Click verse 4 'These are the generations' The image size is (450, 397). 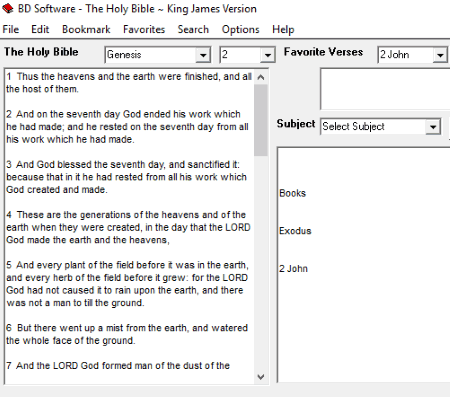(x=128, y=227)
